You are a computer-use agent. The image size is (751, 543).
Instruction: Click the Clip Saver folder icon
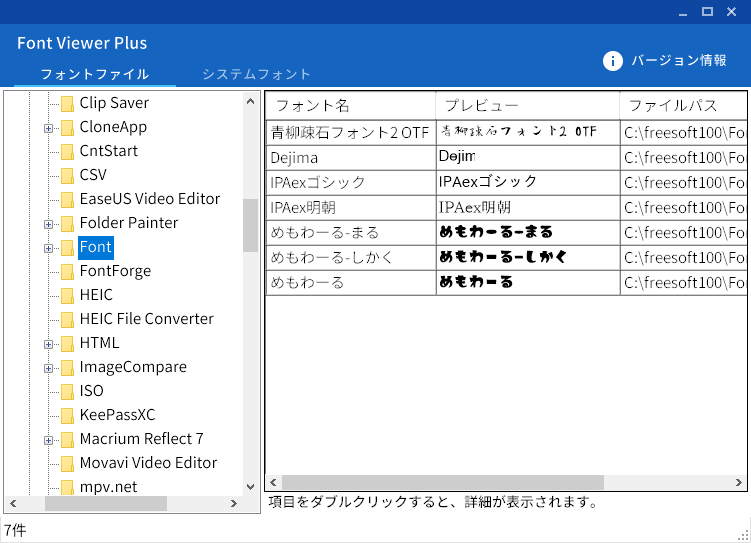[x=67, y=103]
